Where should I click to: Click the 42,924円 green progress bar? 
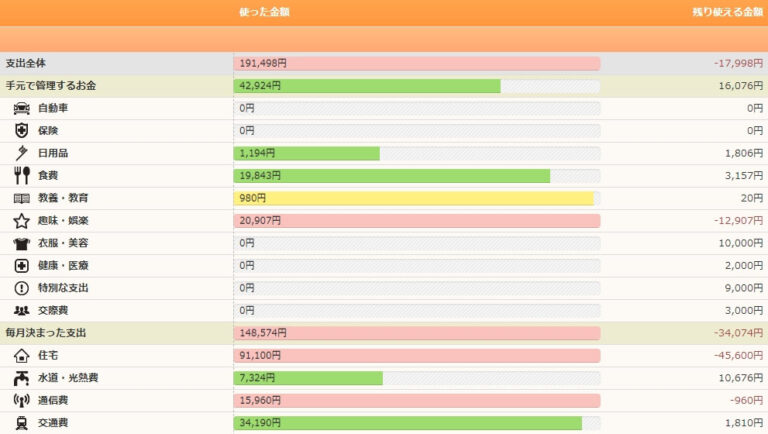367,86
